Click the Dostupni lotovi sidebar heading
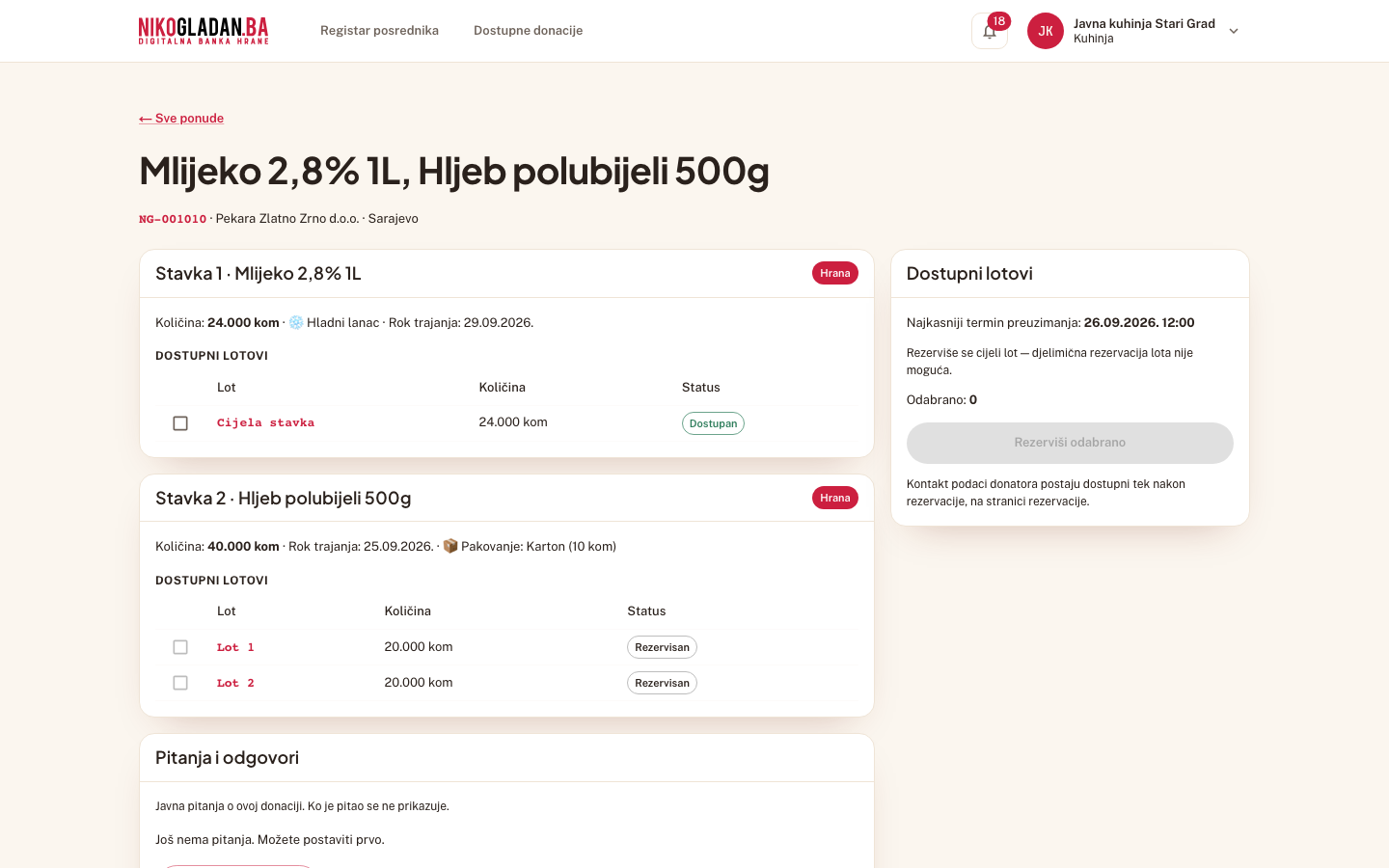This screenshot has height=868, width=1389. coord(969,274)
